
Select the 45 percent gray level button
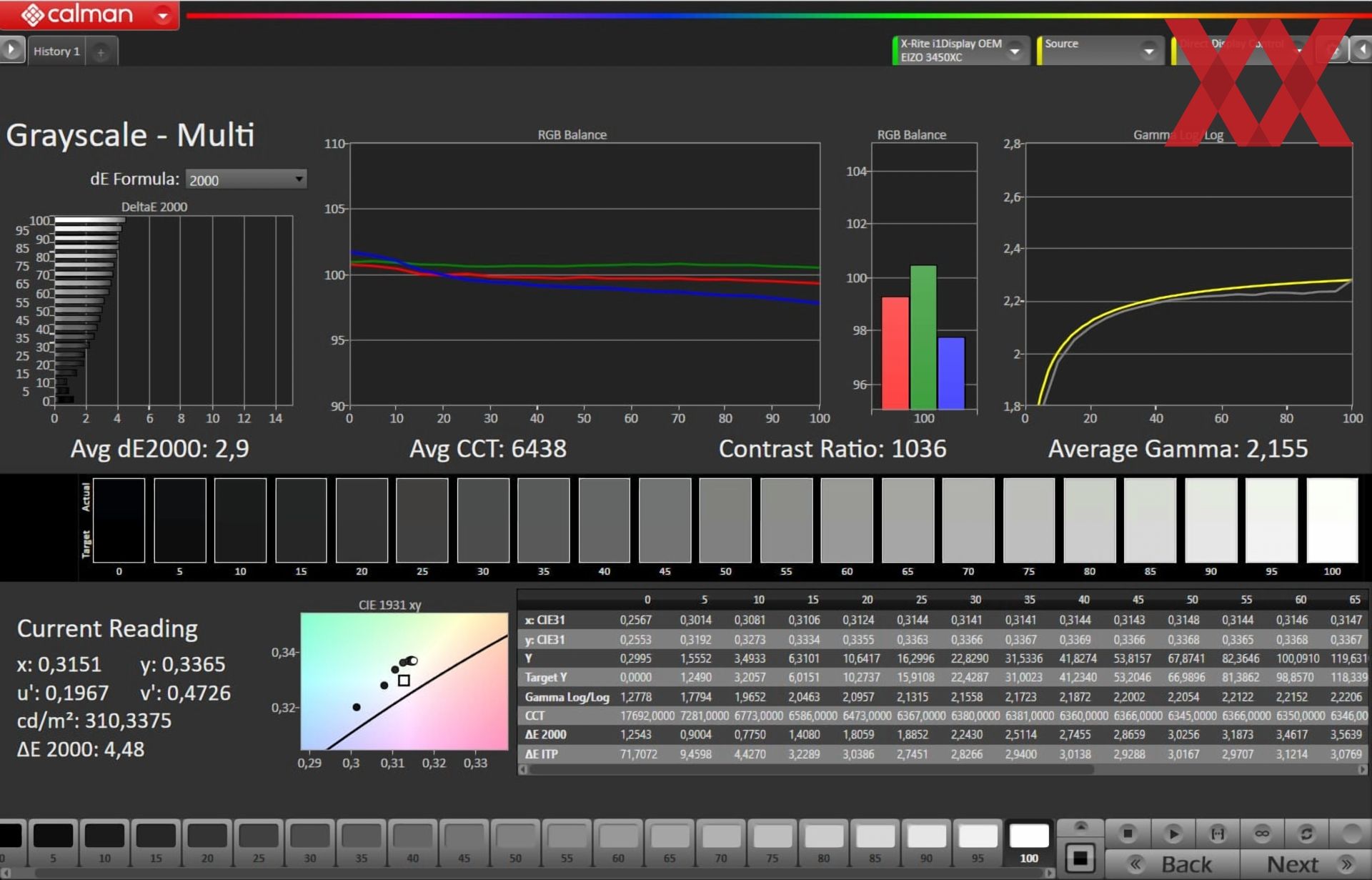point(464,844)
